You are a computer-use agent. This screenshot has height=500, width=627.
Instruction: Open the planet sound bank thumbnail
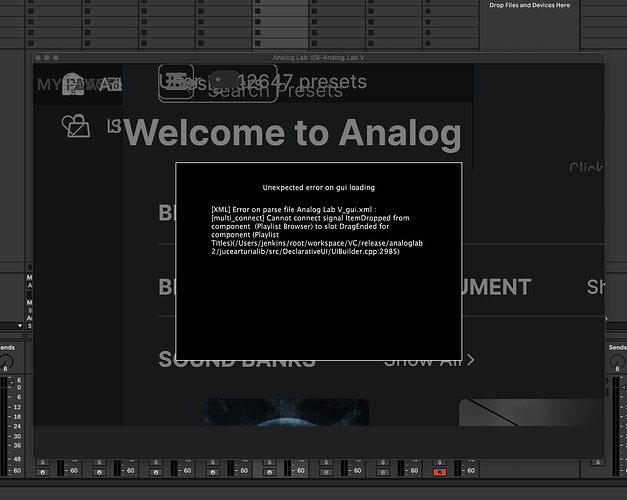(285, 412)
